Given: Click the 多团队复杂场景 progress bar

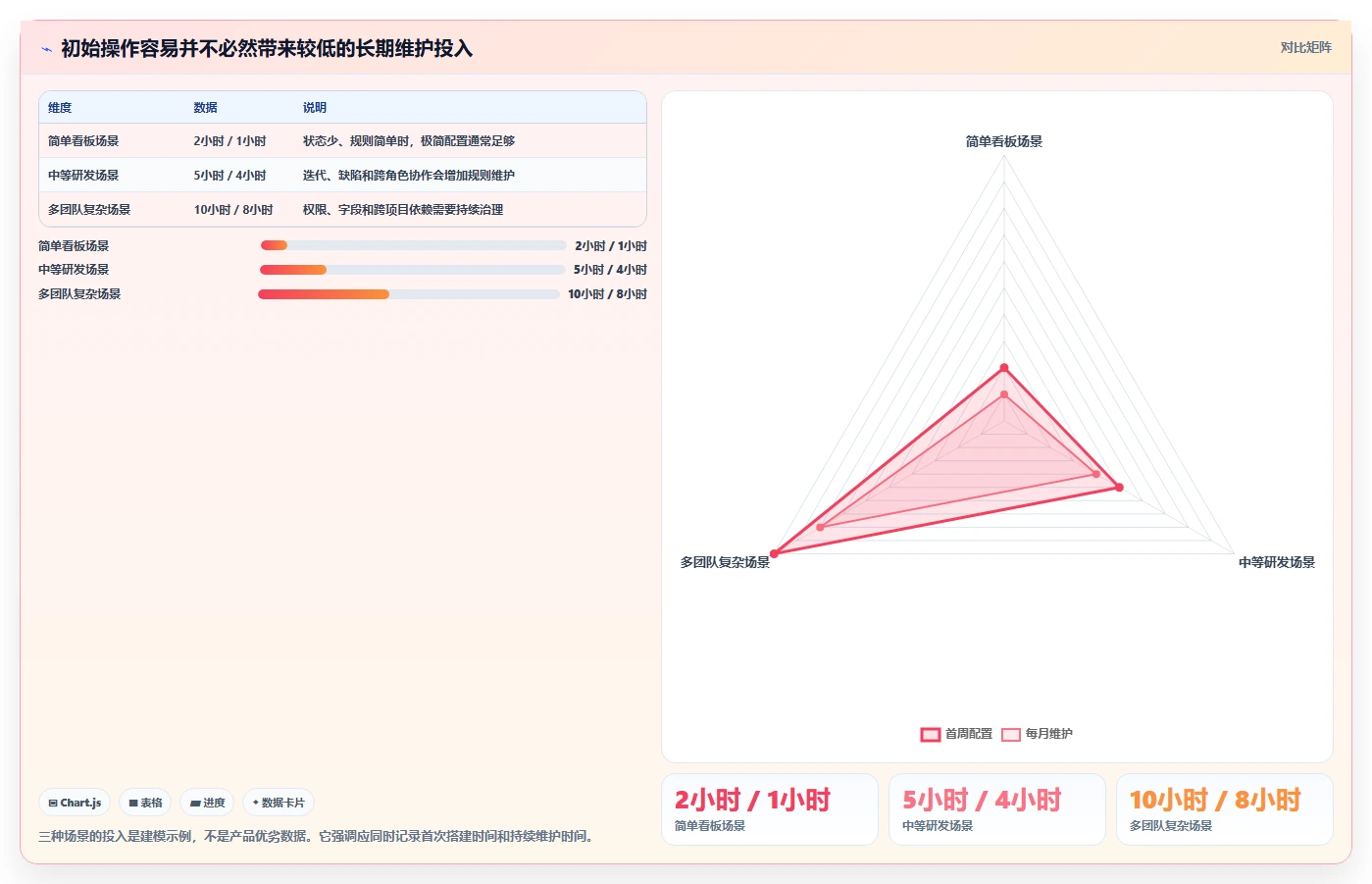Looking at the screenshot, I should click(x=409, y=294).
